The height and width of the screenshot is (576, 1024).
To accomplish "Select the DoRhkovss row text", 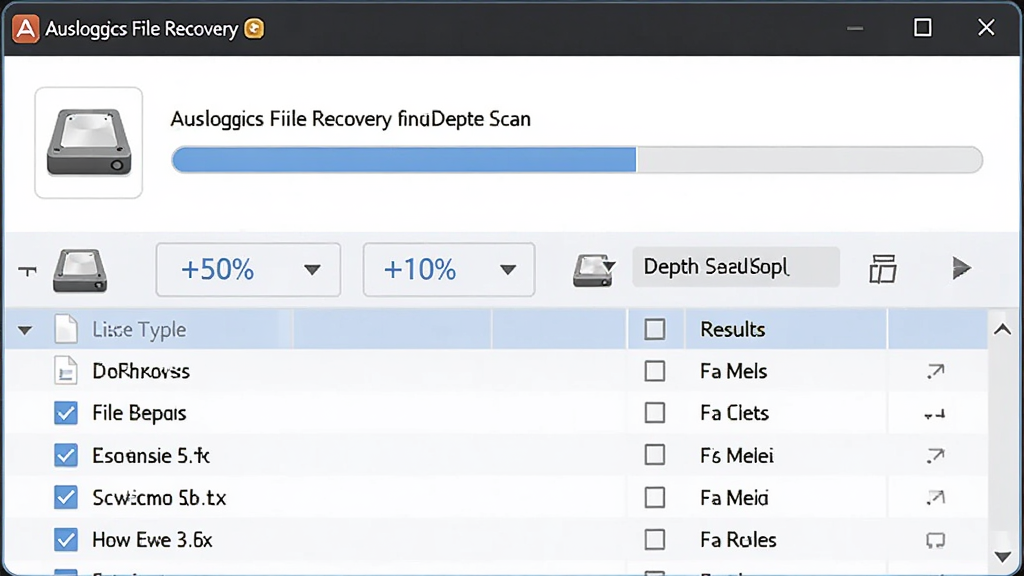I will [x=141, y=372].
